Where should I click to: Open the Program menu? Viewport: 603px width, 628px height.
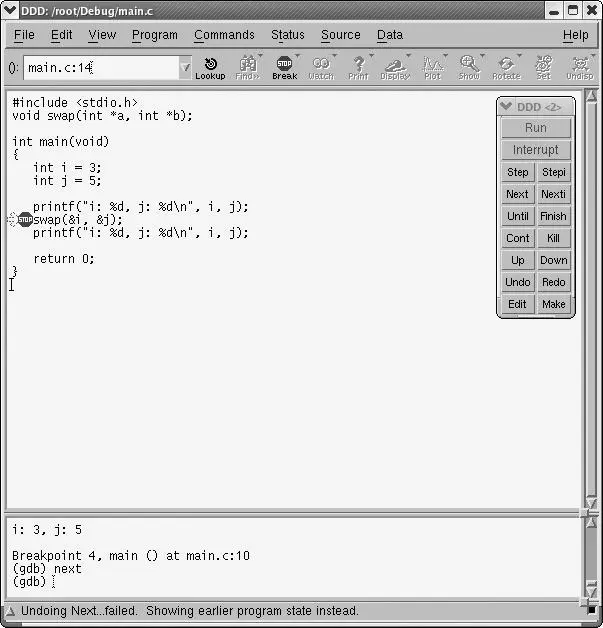click(x=154, y=35)
